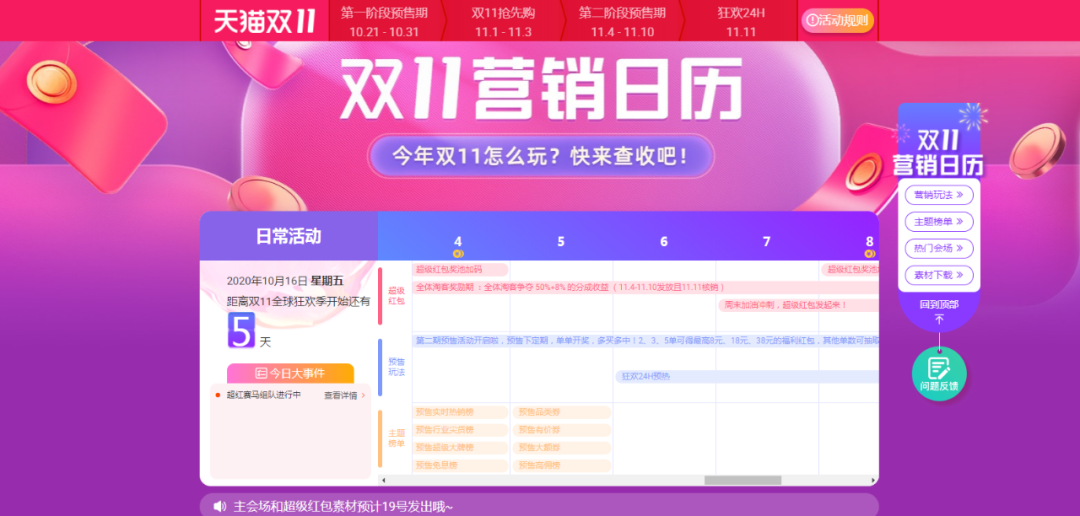1080x516 pixels.
Task: Click the coin icon under day 4
Action: (x=458, y=254)
